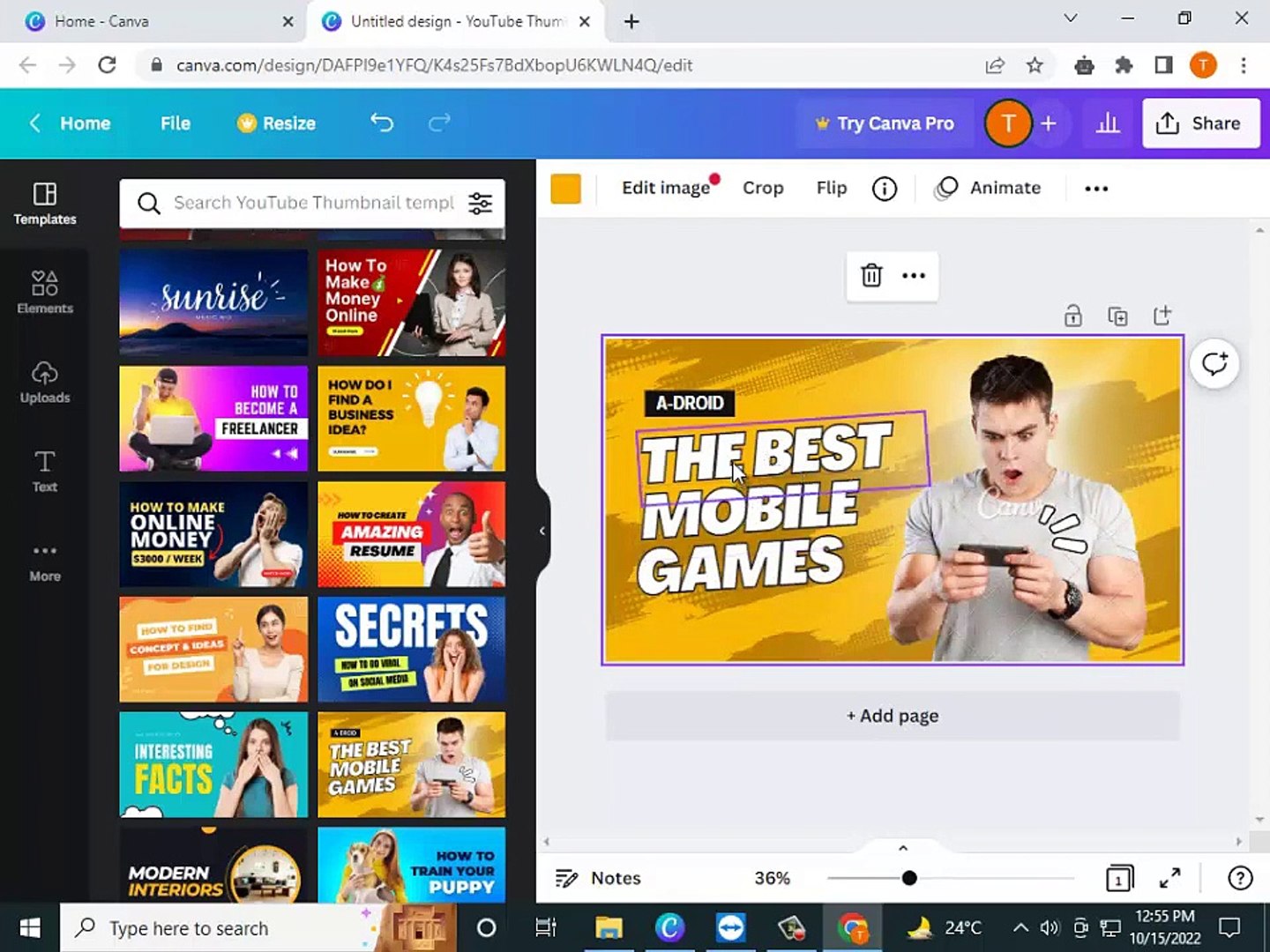Choose the Best Mobile Games template thumbnail
This screenshot has height=952, width=1270.
click(x=412, y=765)
